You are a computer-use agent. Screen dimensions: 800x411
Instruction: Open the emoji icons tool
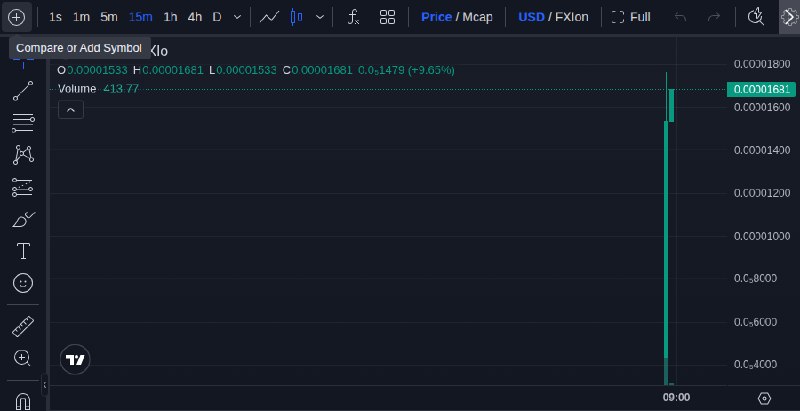click(23, 283)
